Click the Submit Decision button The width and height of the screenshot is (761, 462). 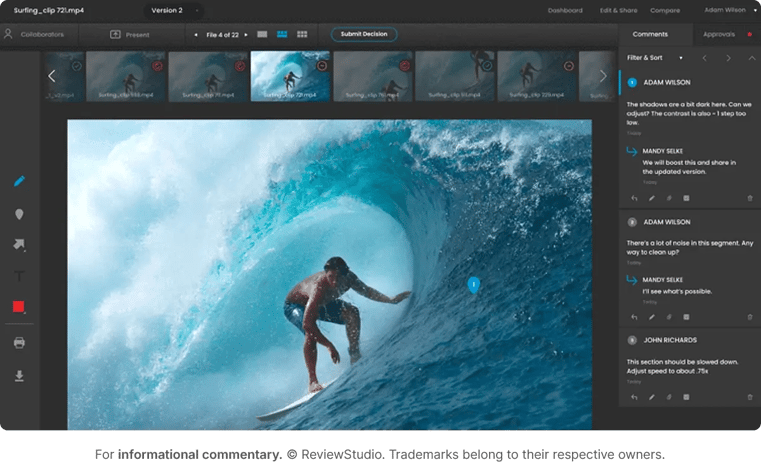coord(364,34)
